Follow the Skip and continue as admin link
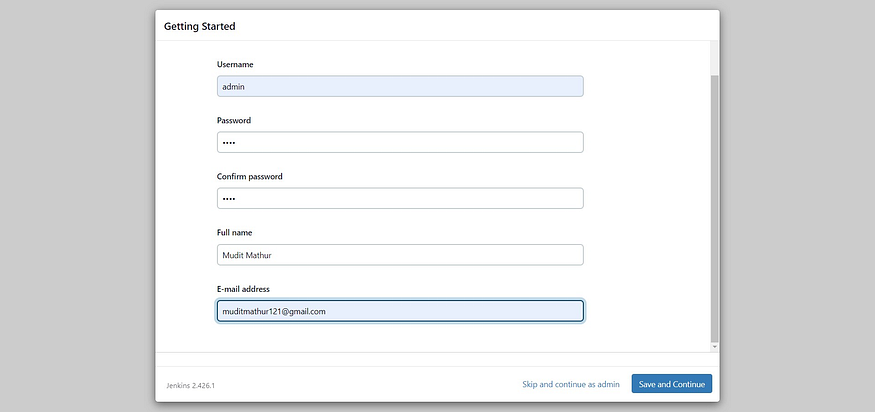The image size is (875, 412). coord(571,384)
